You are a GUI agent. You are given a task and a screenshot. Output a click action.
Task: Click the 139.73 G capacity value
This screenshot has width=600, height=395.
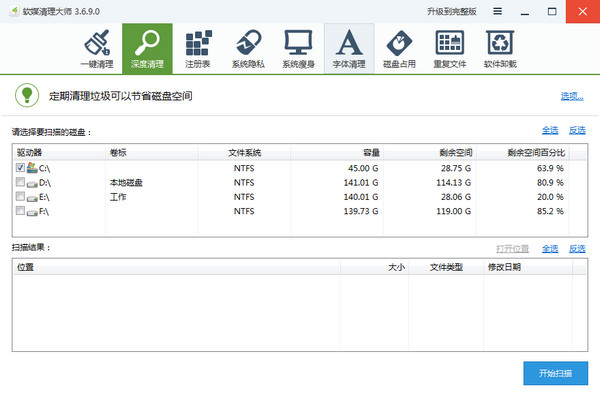(361, 211)
